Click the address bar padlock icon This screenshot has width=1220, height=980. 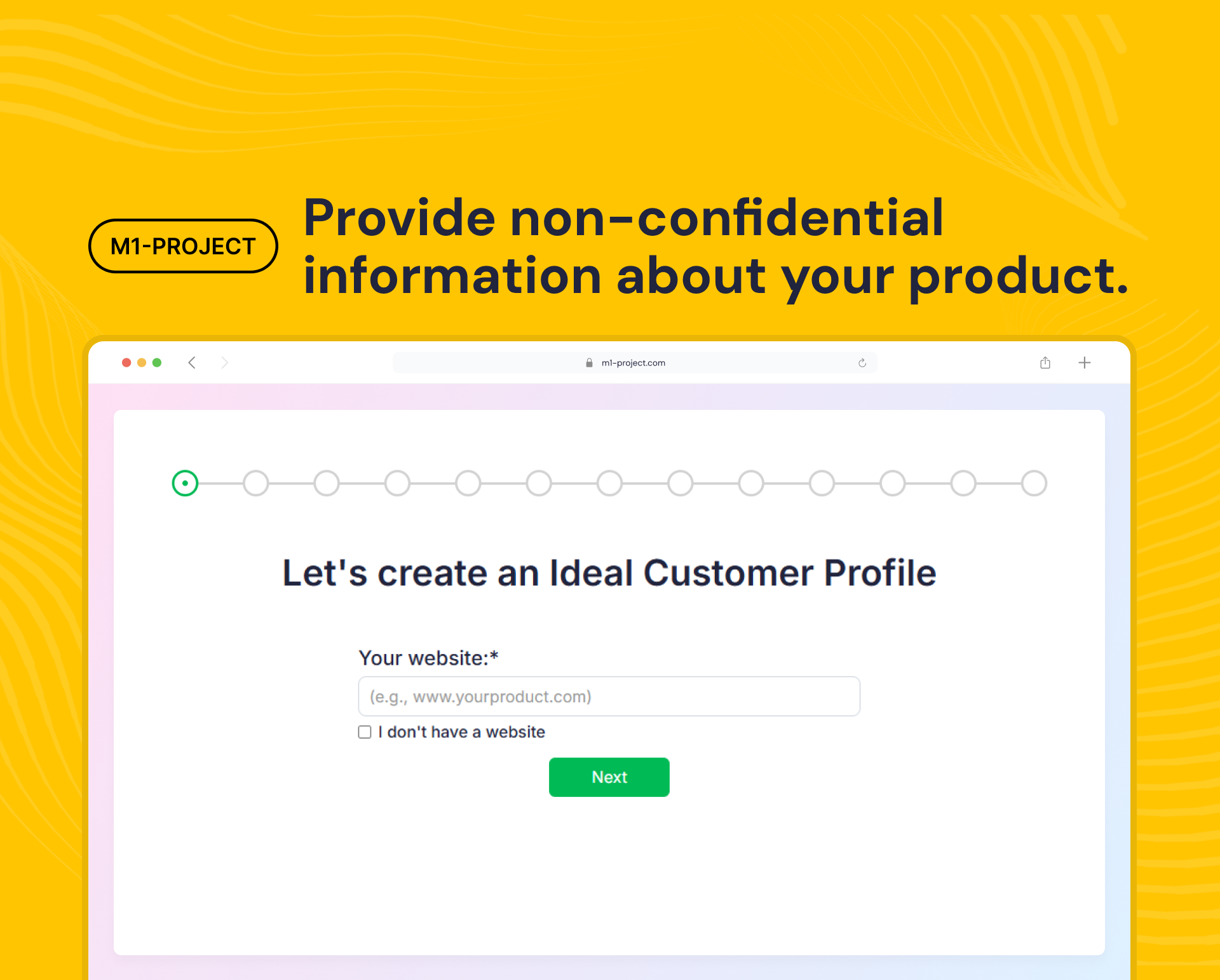589,363
